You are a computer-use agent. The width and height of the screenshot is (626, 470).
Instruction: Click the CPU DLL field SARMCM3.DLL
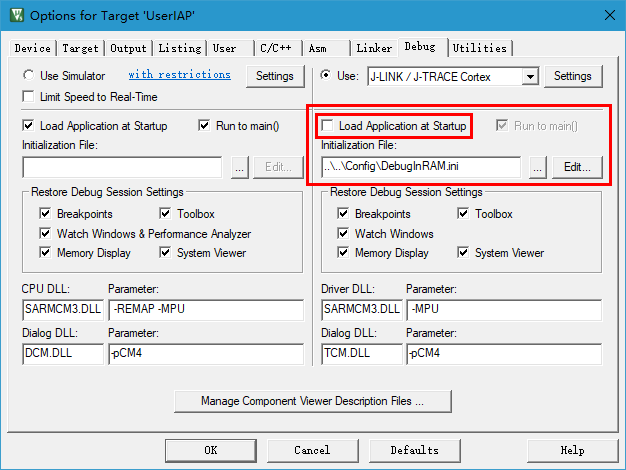[x=63, y=310]
